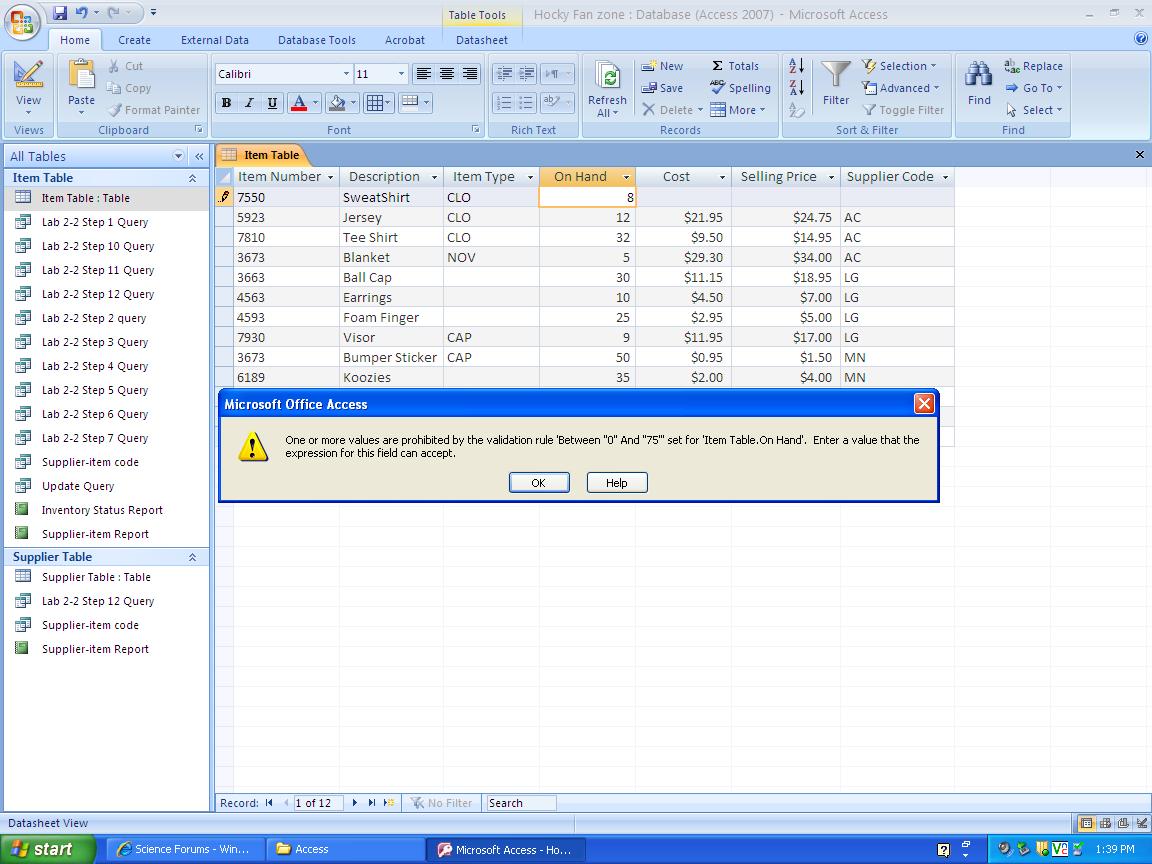Click the current record number box

click(318, 803)
